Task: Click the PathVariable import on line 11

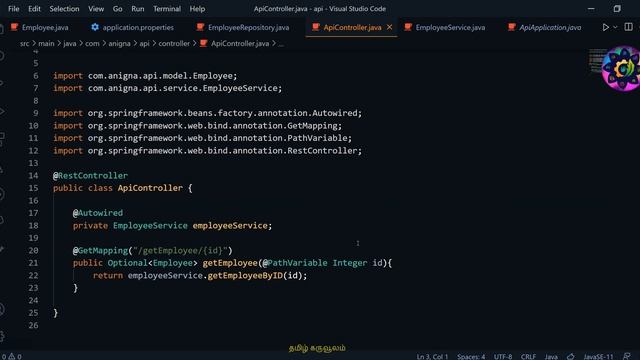Action: coord(202,138)
